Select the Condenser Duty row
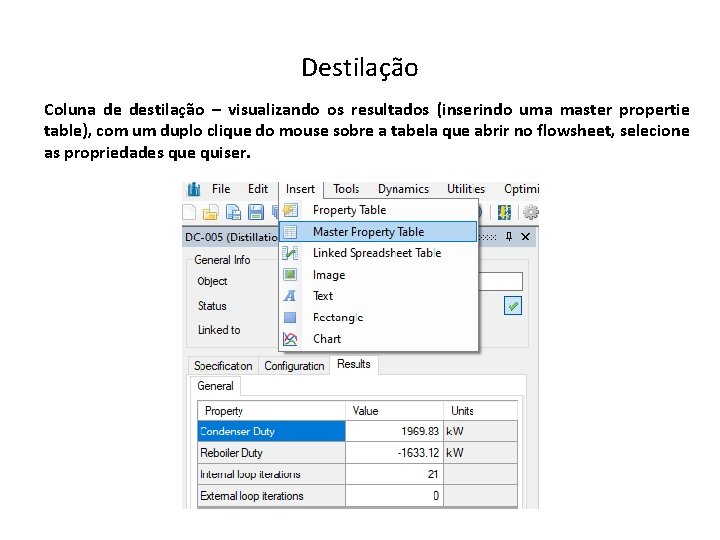Screen dimensions: 720x540 (x=357, y=431)
